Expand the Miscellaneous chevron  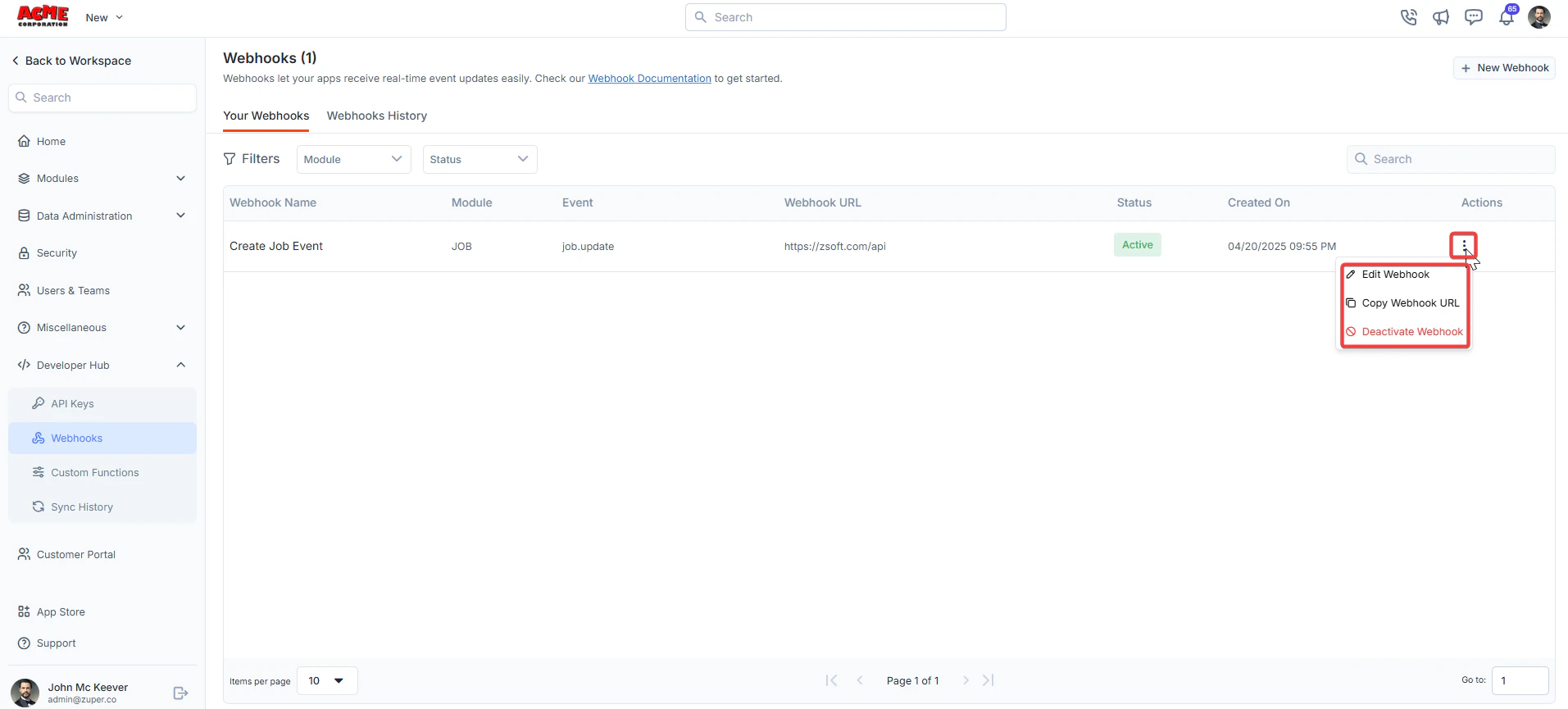pos(180,327)
